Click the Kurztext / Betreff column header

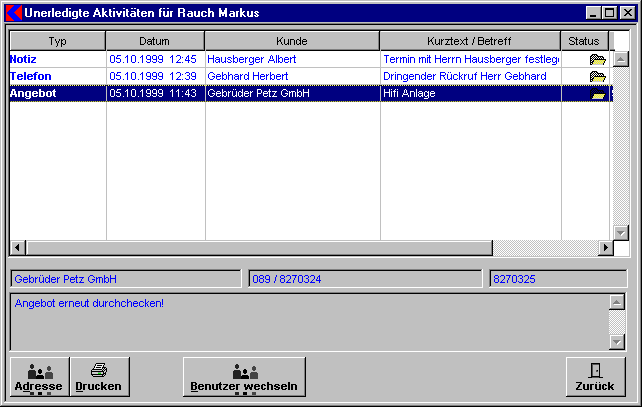pos(469,41)
